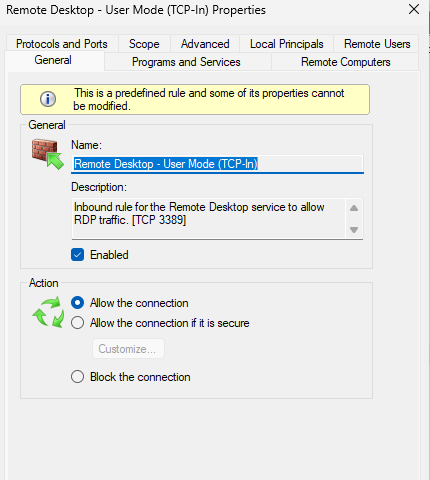Image resolution: width=430 pixels, height=480 pixels.
Task: Click inside the rule Name input field
Action: (217, 164)
